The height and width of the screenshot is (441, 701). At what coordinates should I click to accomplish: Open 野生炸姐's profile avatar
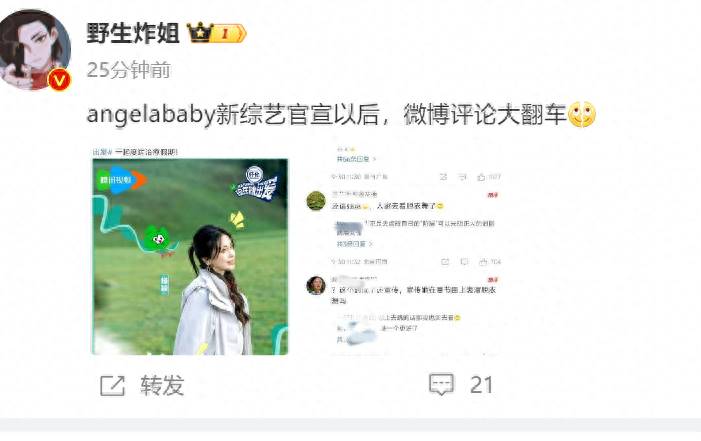pos(35,49)
